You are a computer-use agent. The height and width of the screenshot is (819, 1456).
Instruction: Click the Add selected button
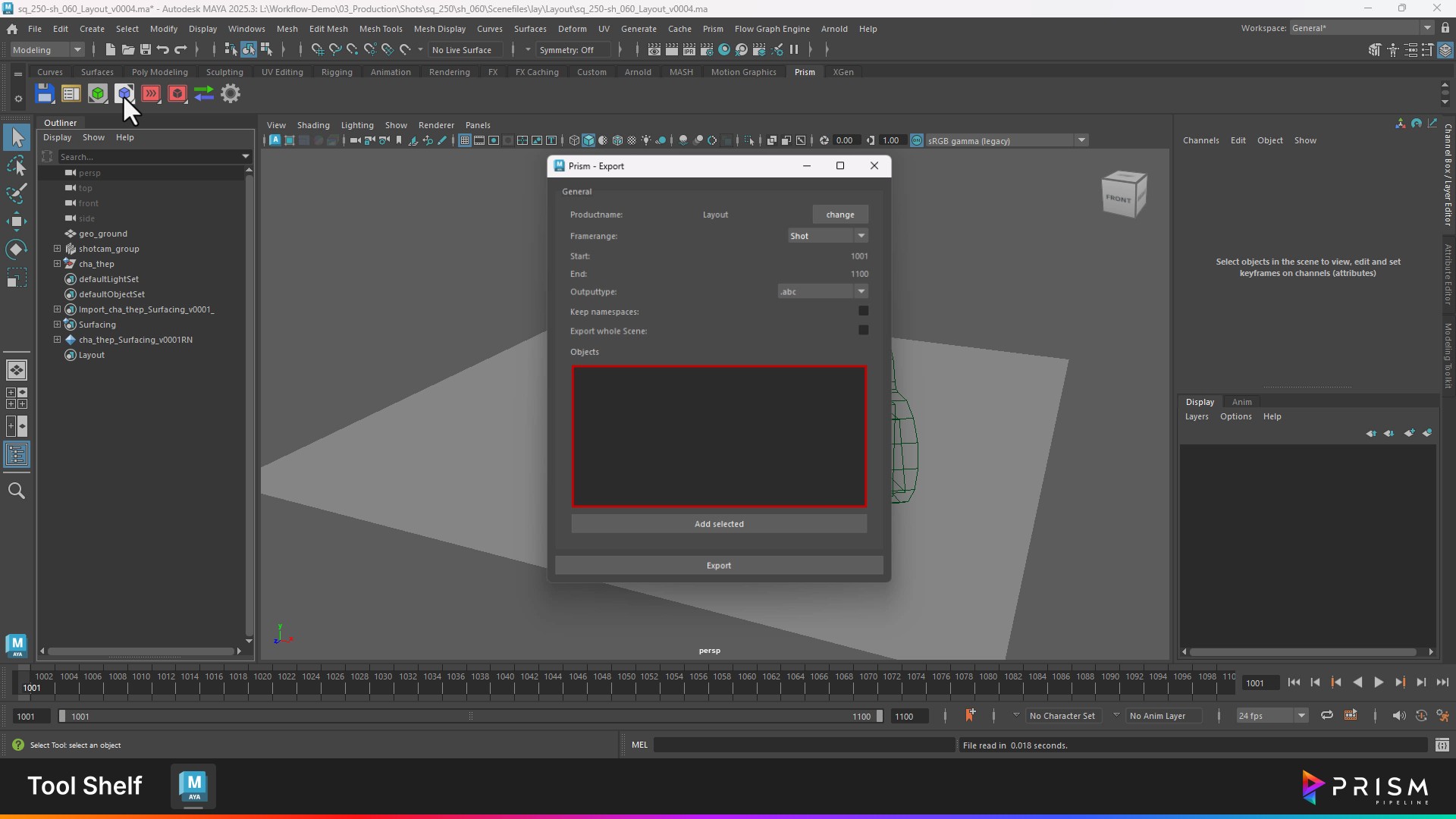click(x=718, y=524)
